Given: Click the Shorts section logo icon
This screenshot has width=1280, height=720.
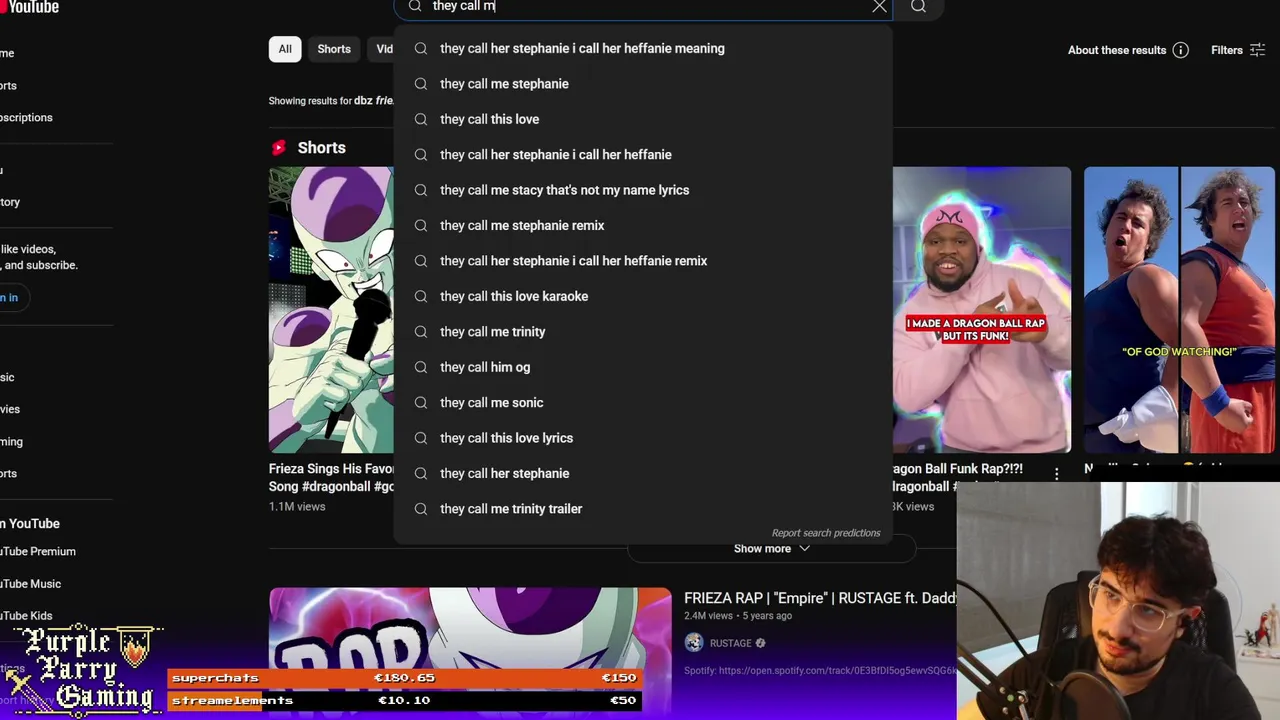Looking at the screenshot, I should click(x=279, y=147).
